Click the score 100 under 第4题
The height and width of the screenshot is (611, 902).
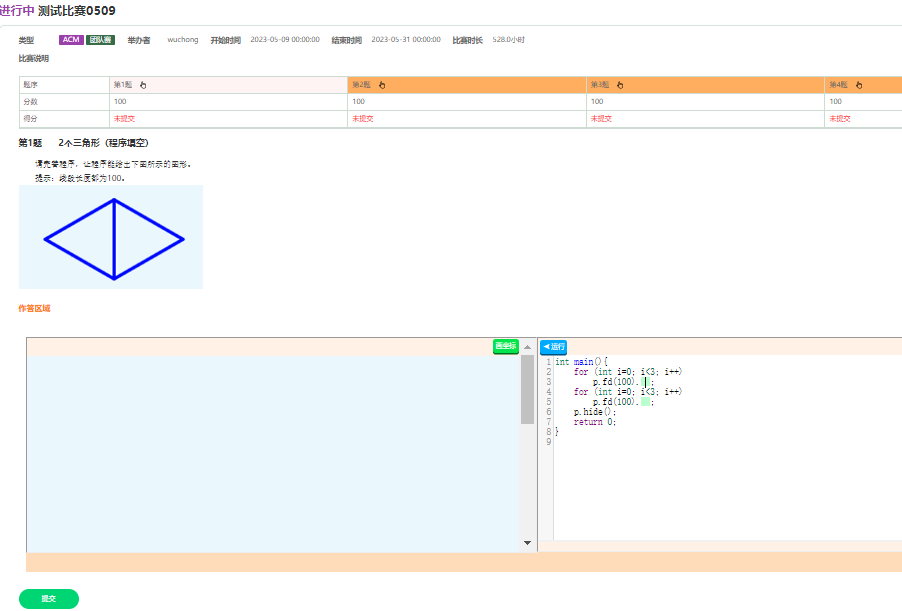835,101
